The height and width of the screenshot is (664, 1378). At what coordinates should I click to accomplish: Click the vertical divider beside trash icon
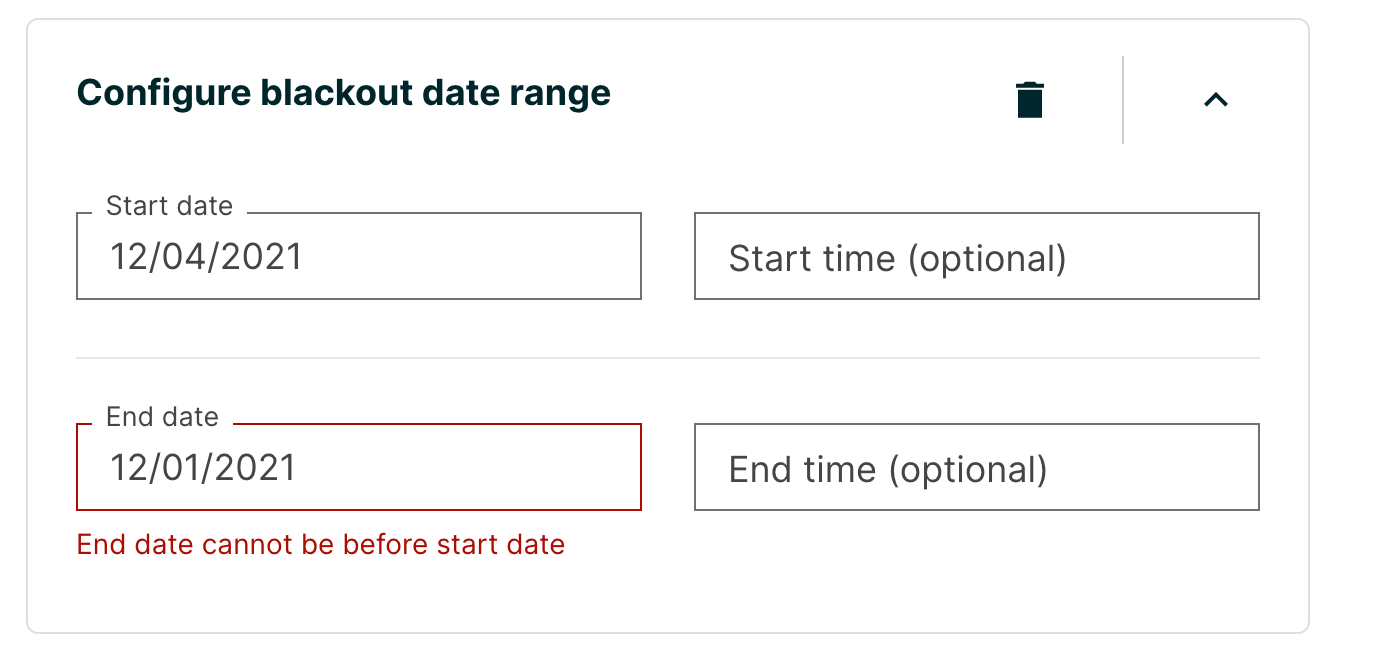tap(1123, 100)
